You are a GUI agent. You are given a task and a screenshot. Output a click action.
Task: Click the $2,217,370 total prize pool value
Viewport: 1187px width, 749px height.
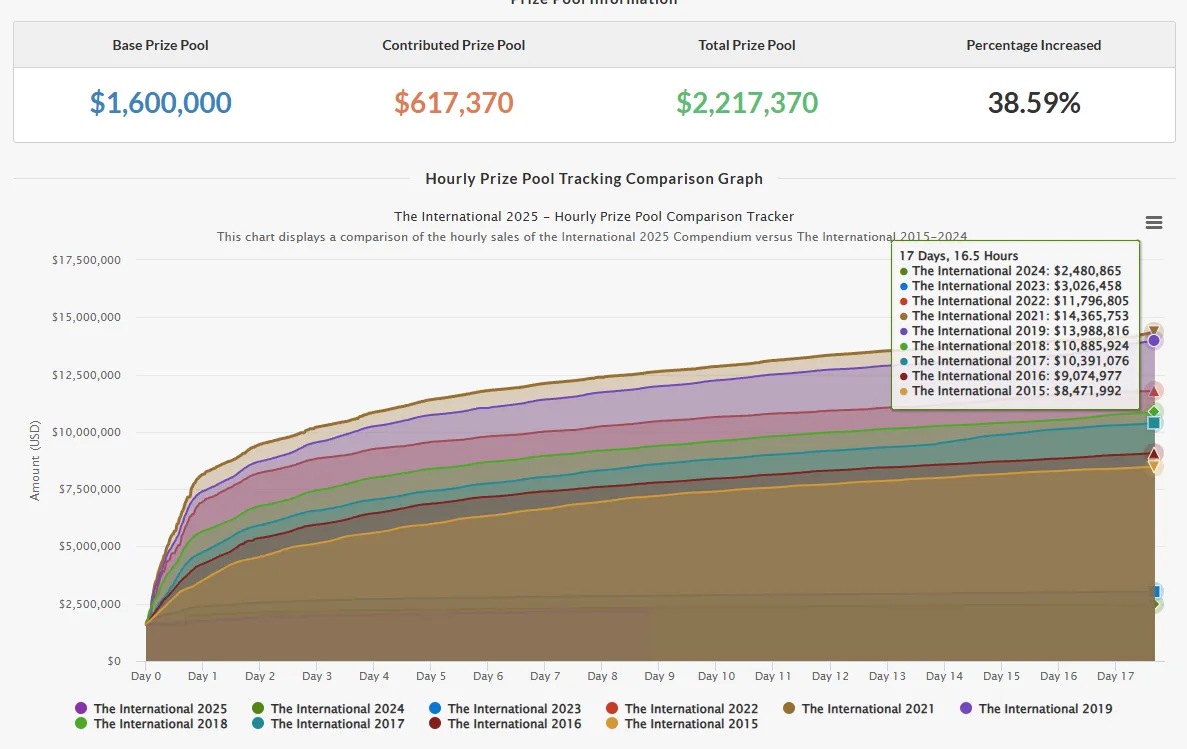(747, 102)
